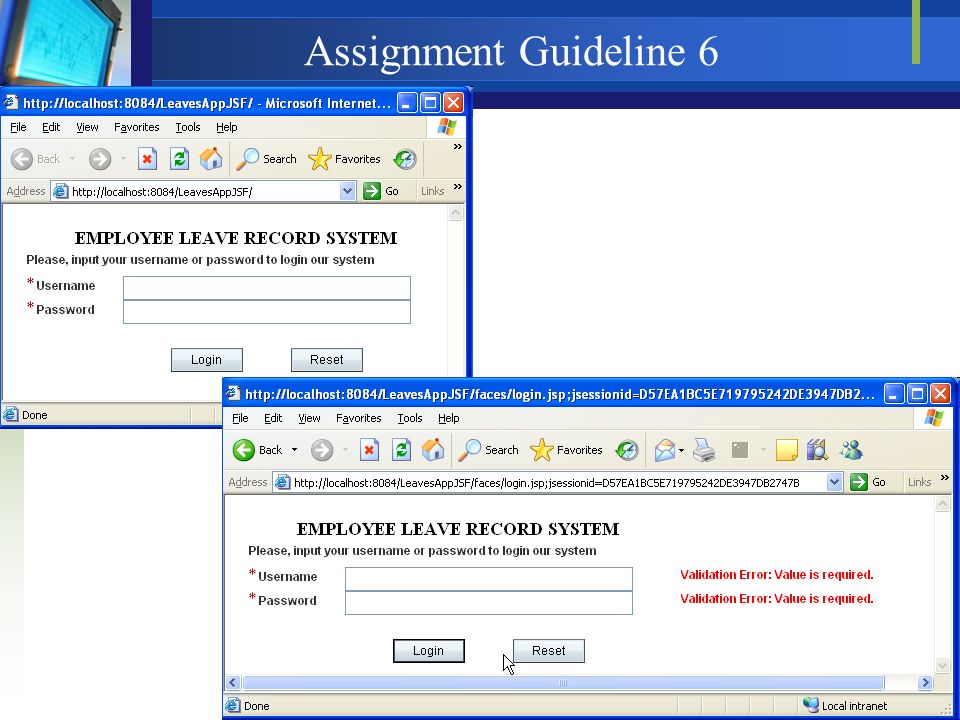The image size is (960, 720).
Task: Click Research books icon in front window
Action: coord(817,450)
